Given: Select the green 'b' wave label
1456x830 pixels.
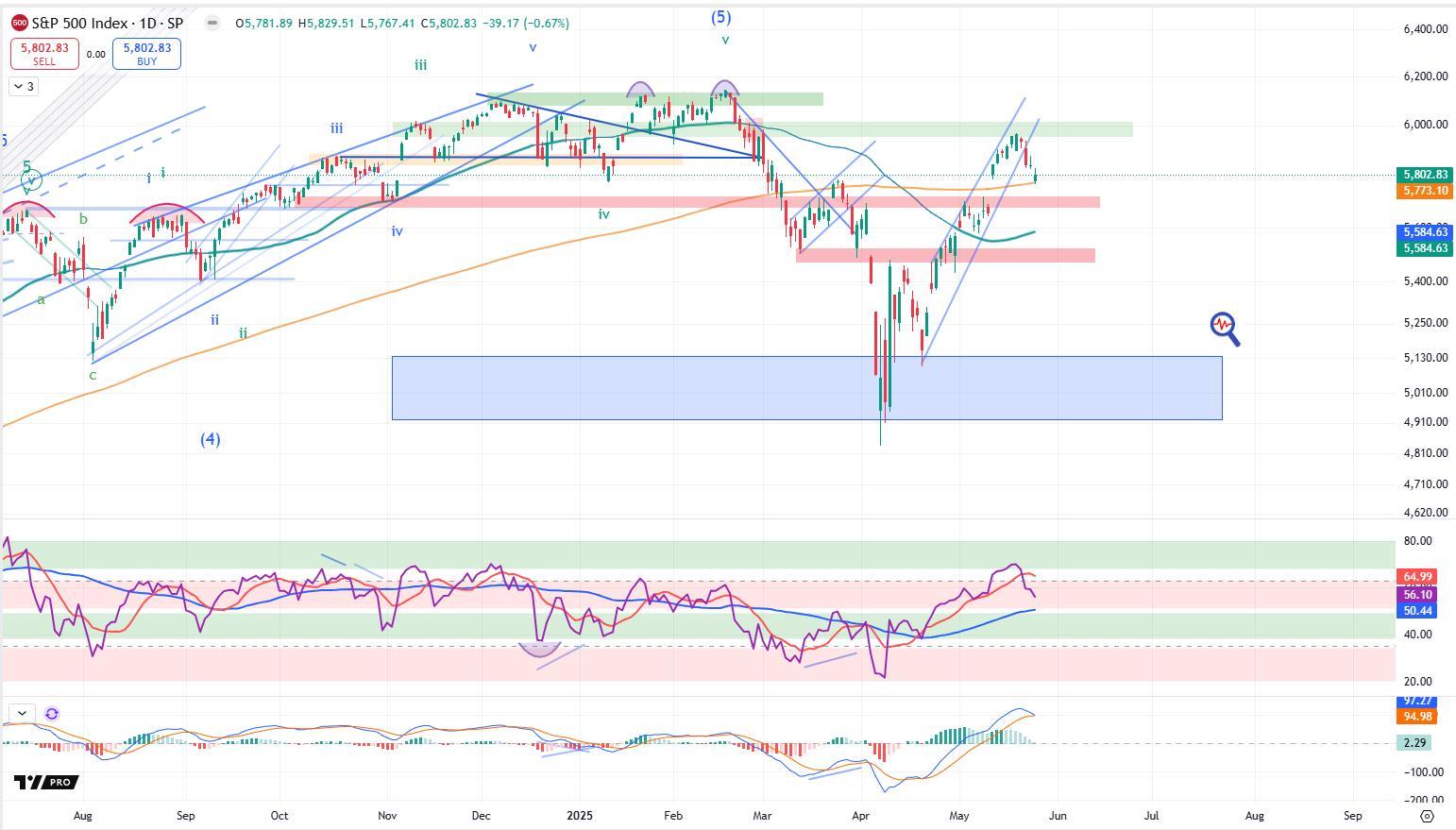Looking at the screenshot, I should [x=83, y=219].
